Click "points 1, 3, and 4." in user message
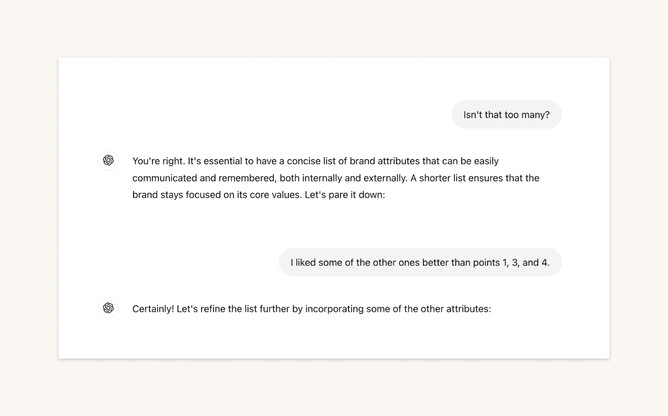668x416 pixels. click(504, 263)
